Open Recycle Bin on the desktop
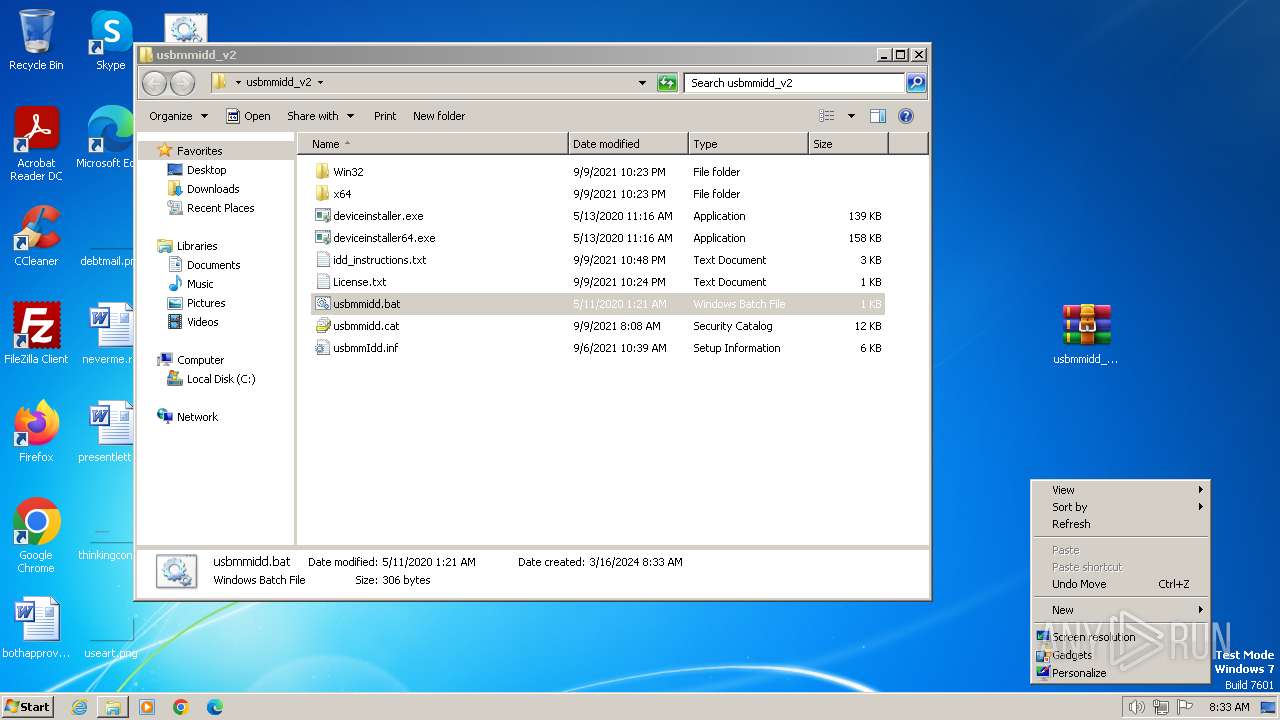This screenshot has height=720, width=1280. point(36,40)
